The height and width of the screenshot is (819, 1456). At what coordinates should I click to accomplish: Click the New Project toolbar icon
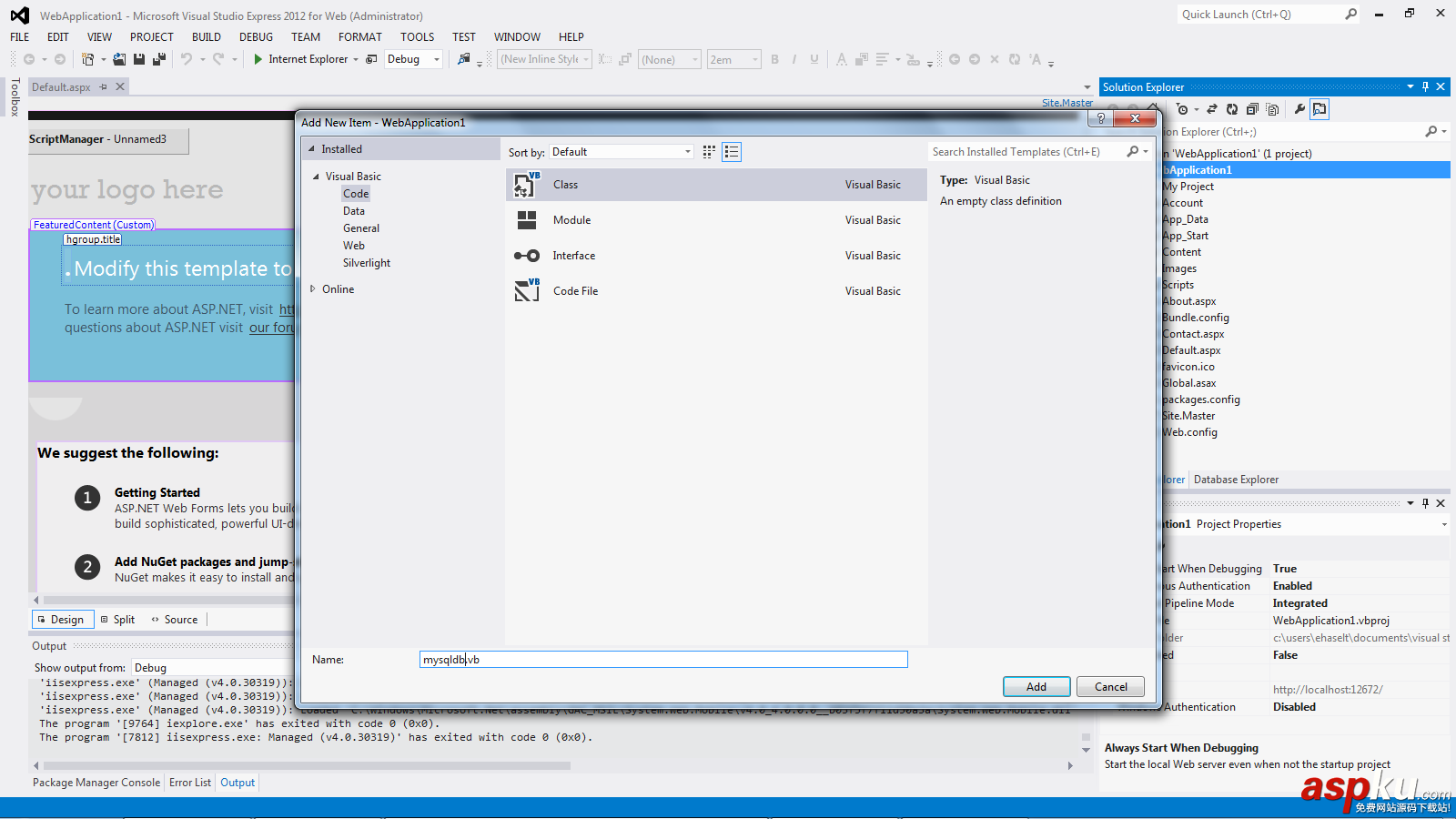87,59
